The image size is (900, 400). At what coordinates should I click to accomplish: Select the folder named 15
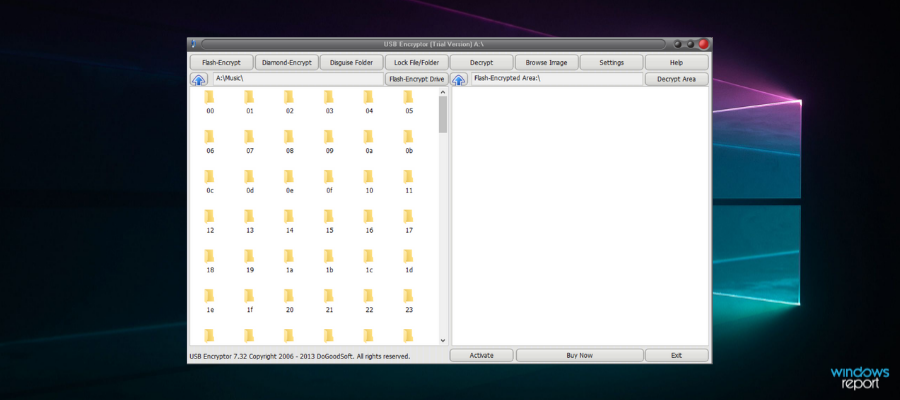pyautogui.click(x=329, y=222)
